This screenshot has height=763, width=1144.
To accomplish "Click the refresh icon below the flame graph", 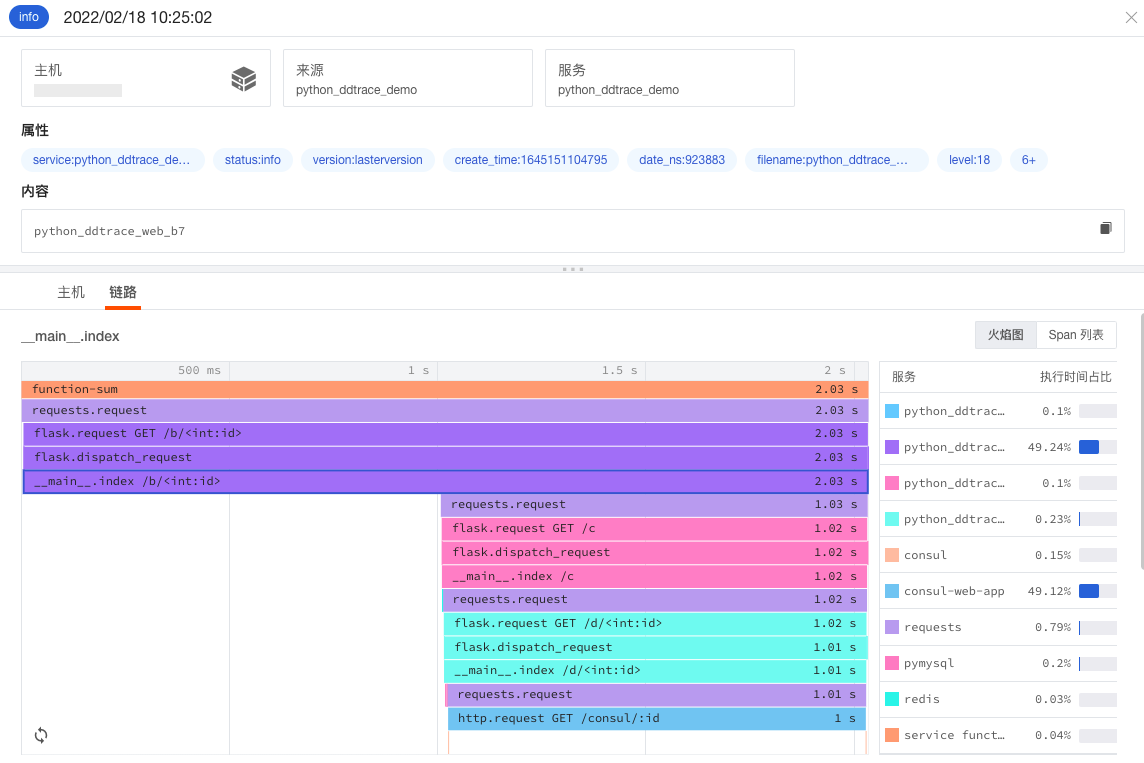I will coord(41,735).
